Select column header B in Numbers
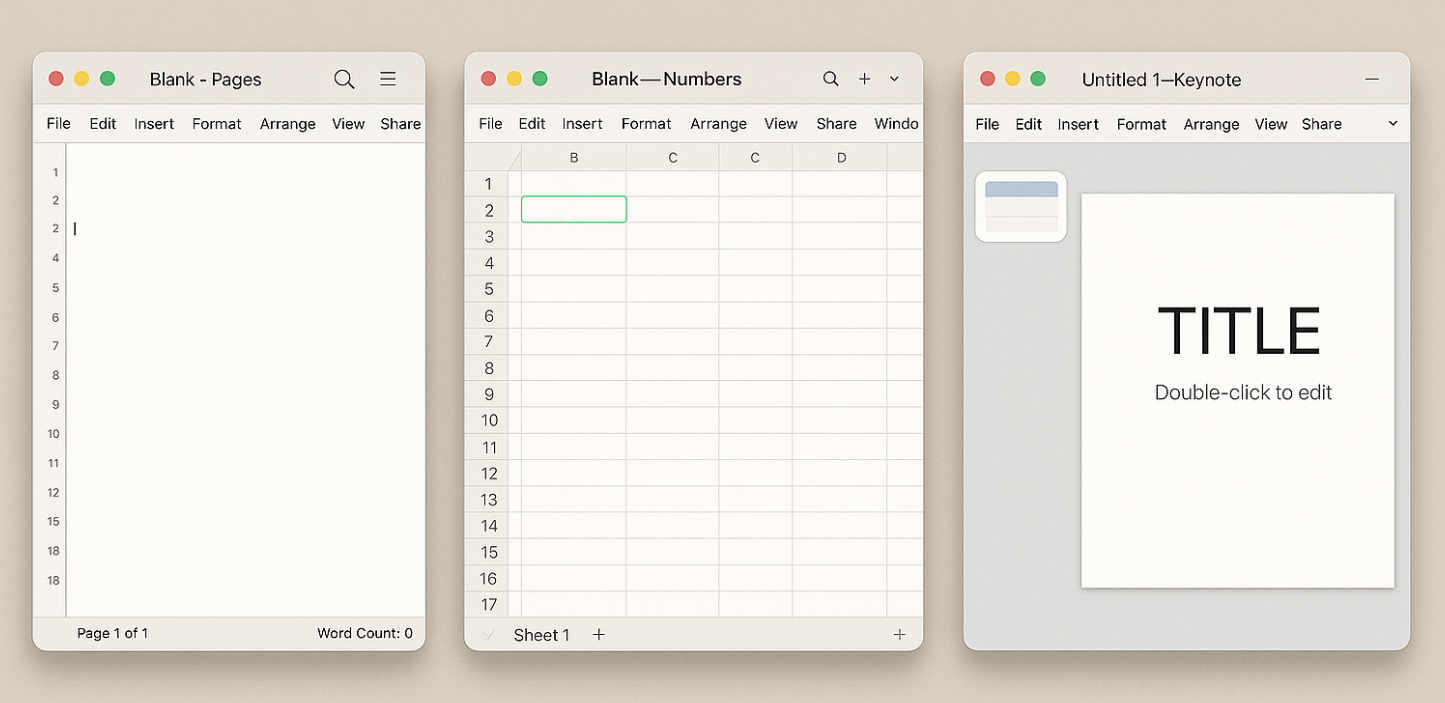 (574, 157)
